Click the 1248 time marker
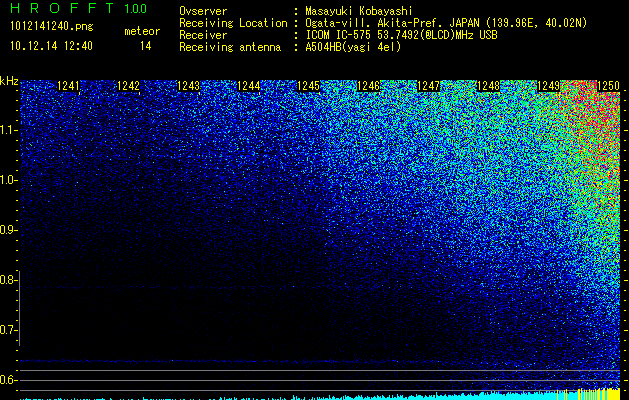The image size is (629, 400). coord(489,86)
